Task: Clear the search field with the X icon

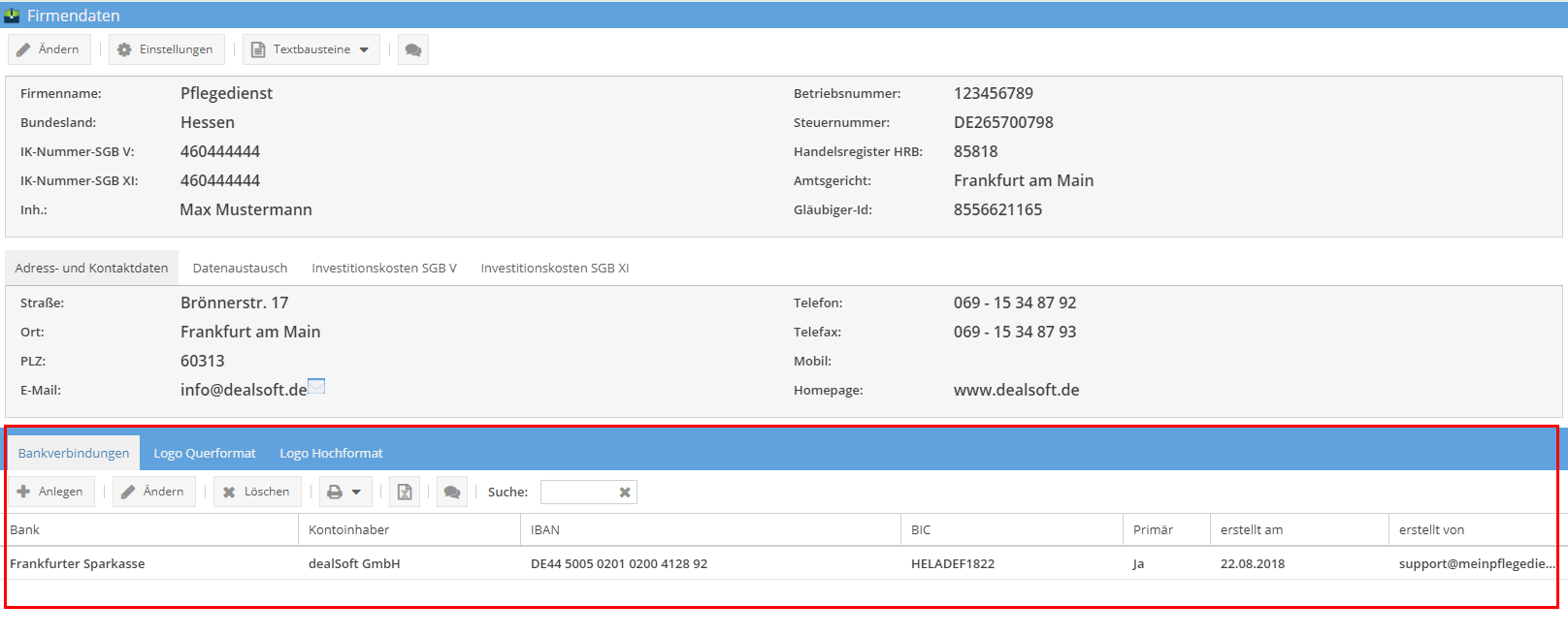Action: 625,493
